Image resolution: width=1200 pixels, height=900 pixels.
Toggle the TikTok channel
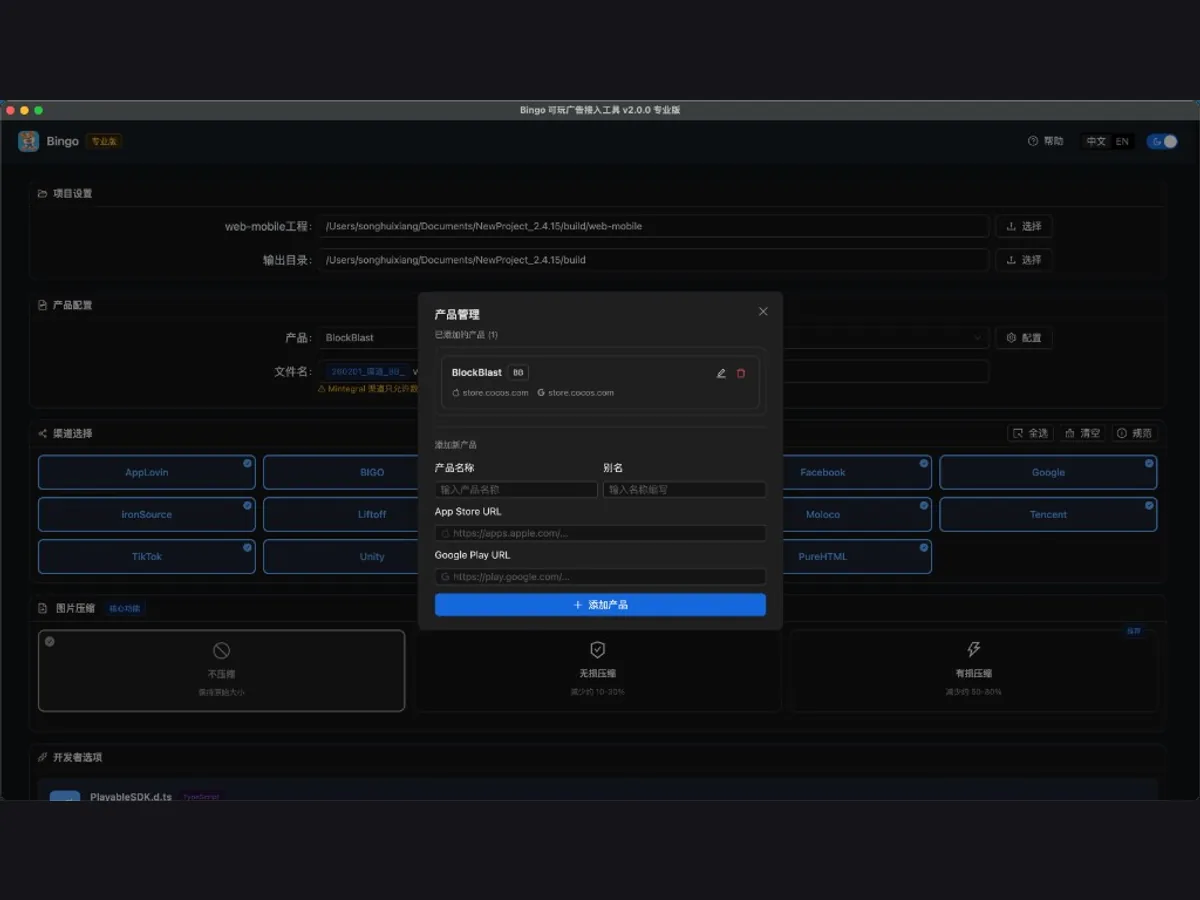point(147,557)
